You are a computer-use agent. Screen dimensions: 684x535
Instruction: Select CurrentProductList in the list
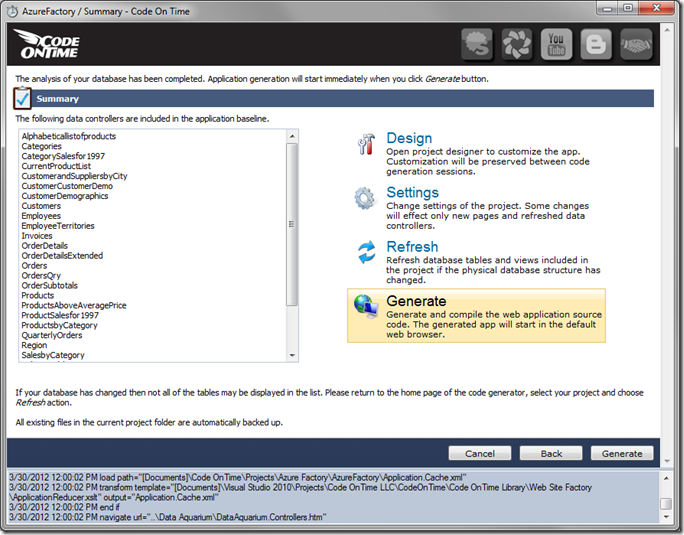point(56,166)
